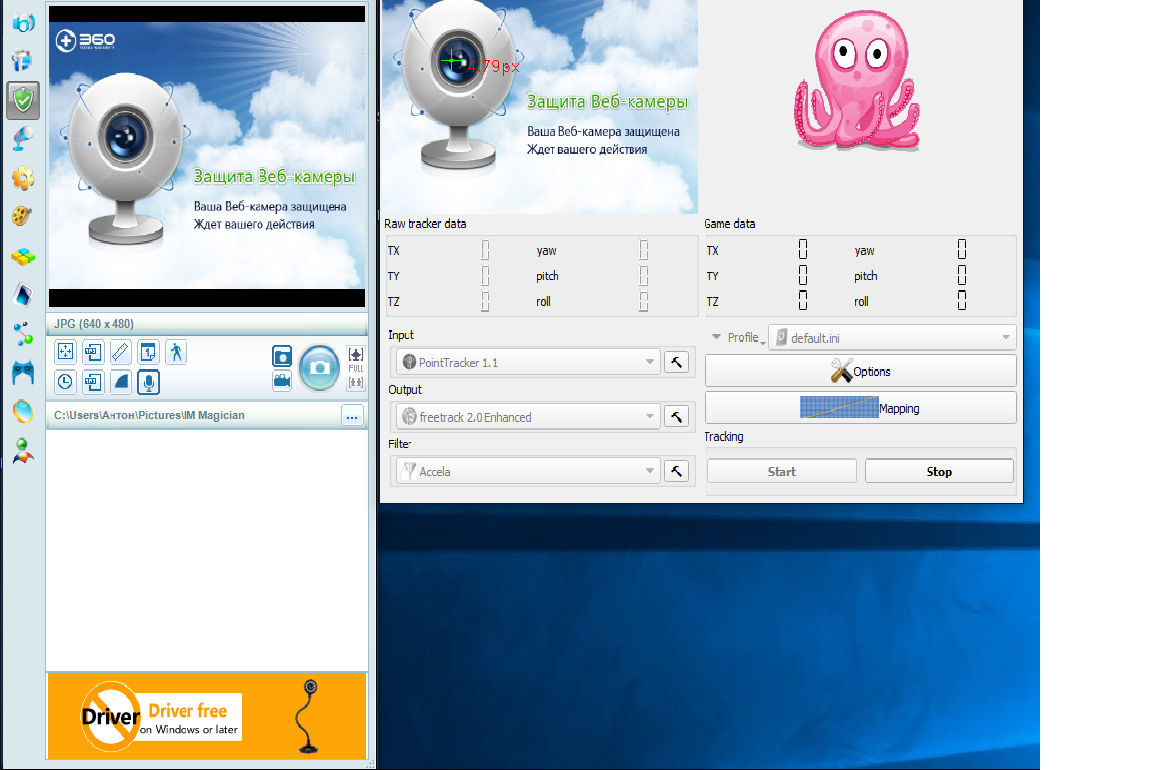Click the Stop tracking button
The width and height of the screenshot is (1152, 770).
[x=939, y=472]
